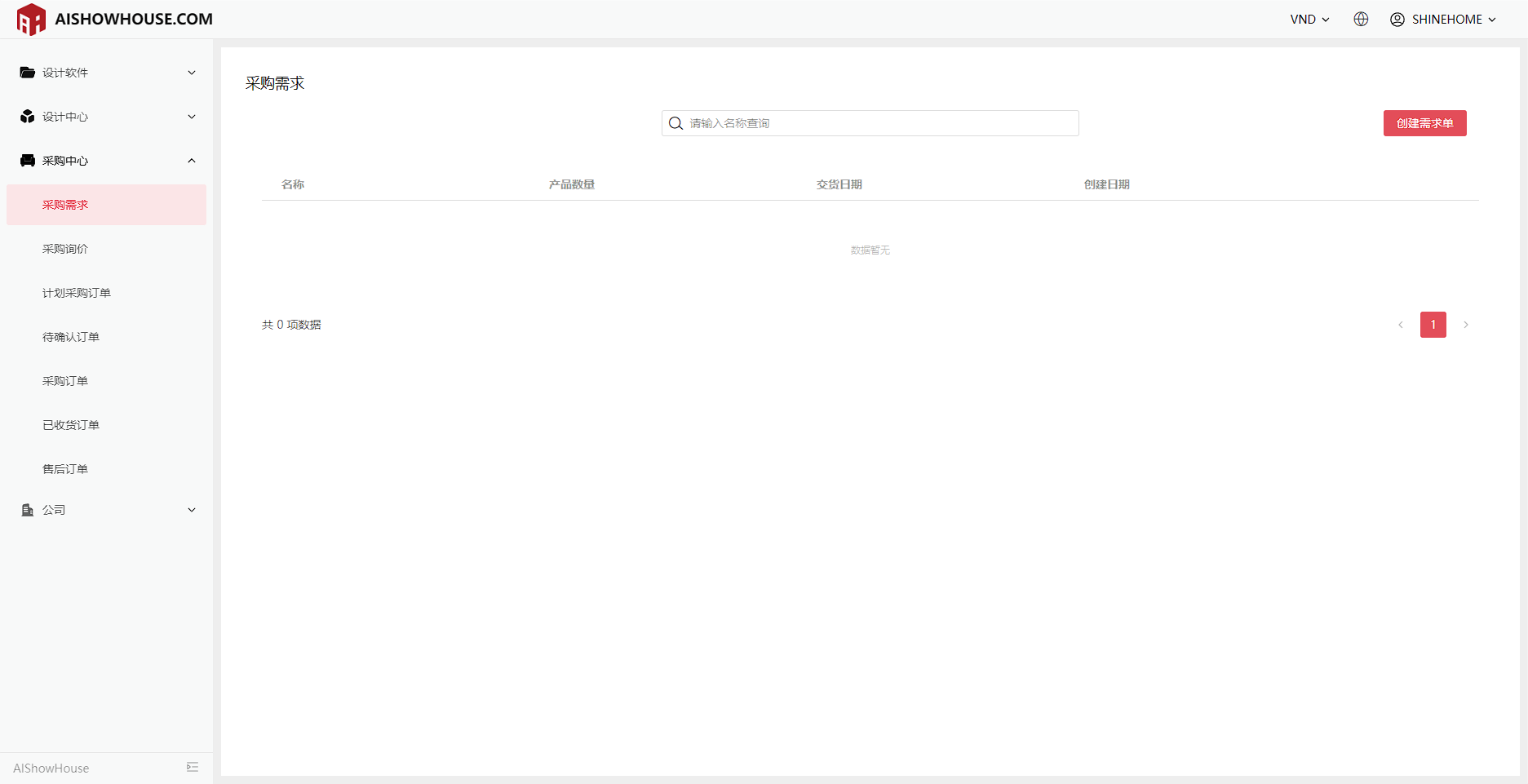Viewport: 1528px width, 784px height.
Task: Click the search magnifier icon
Action: pyautogui.click(x=675, y=123)
